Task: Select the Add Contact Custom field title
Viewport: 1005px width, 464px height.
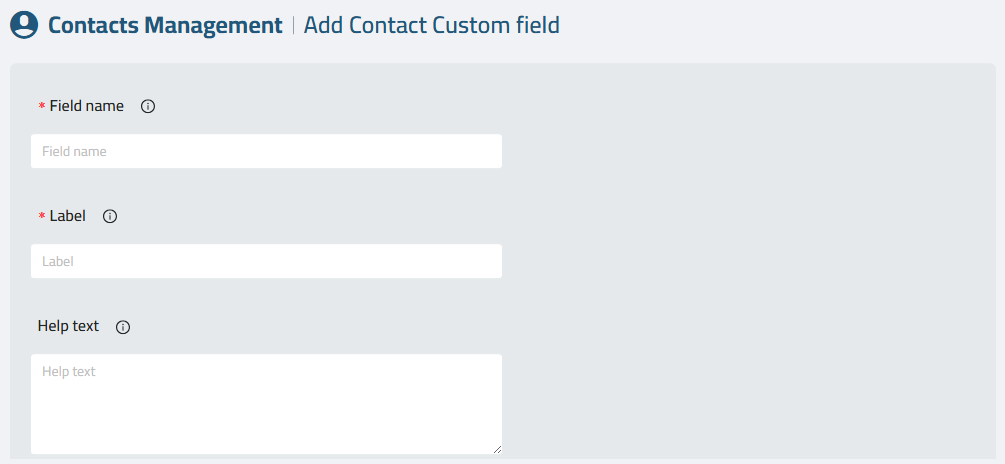Action: click(431, 26)
